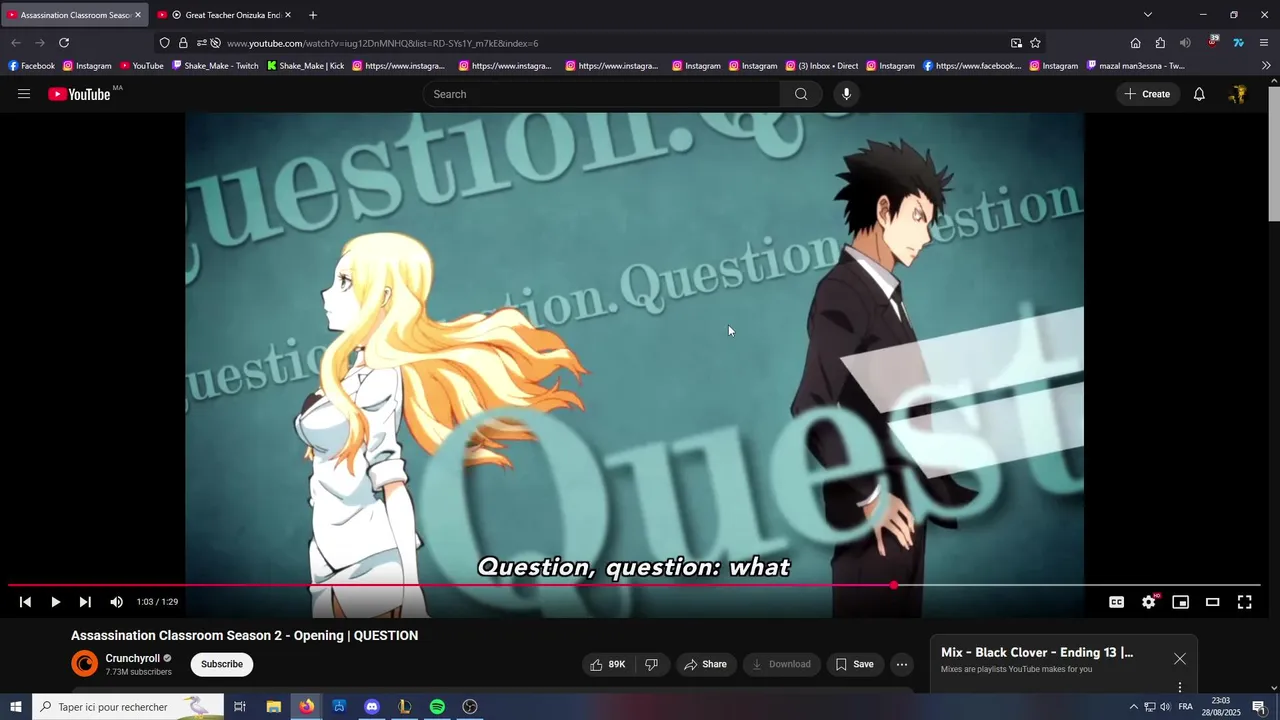This screenshot has height=720, width=1280.
Task: Share the video
Action: point(705,664)
